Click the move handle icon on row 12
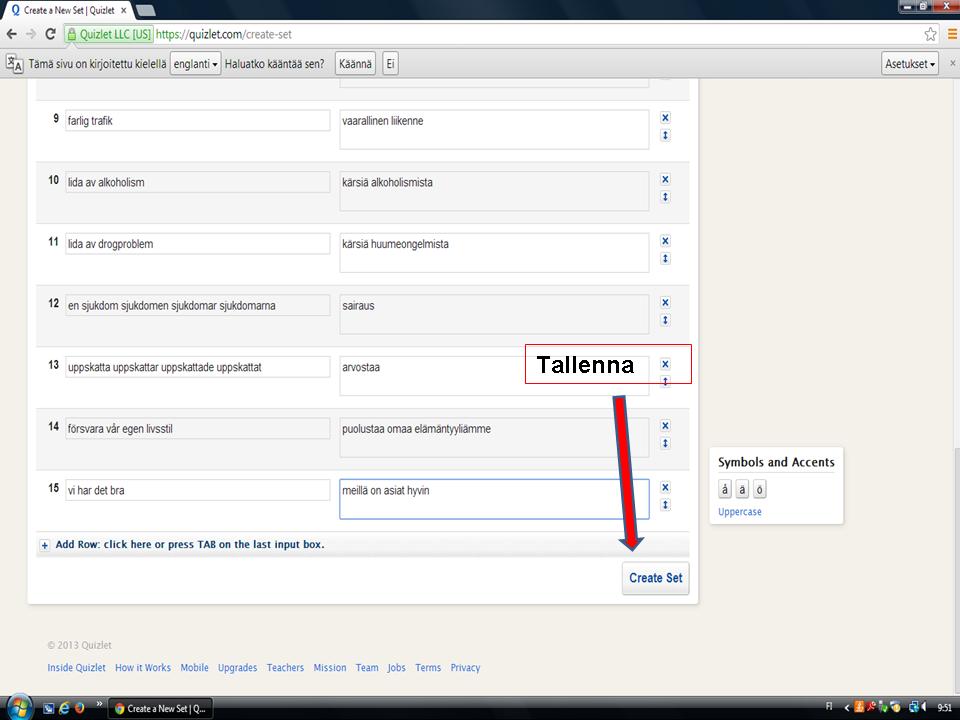Viewport: 960px width, 720px height. 665,320
